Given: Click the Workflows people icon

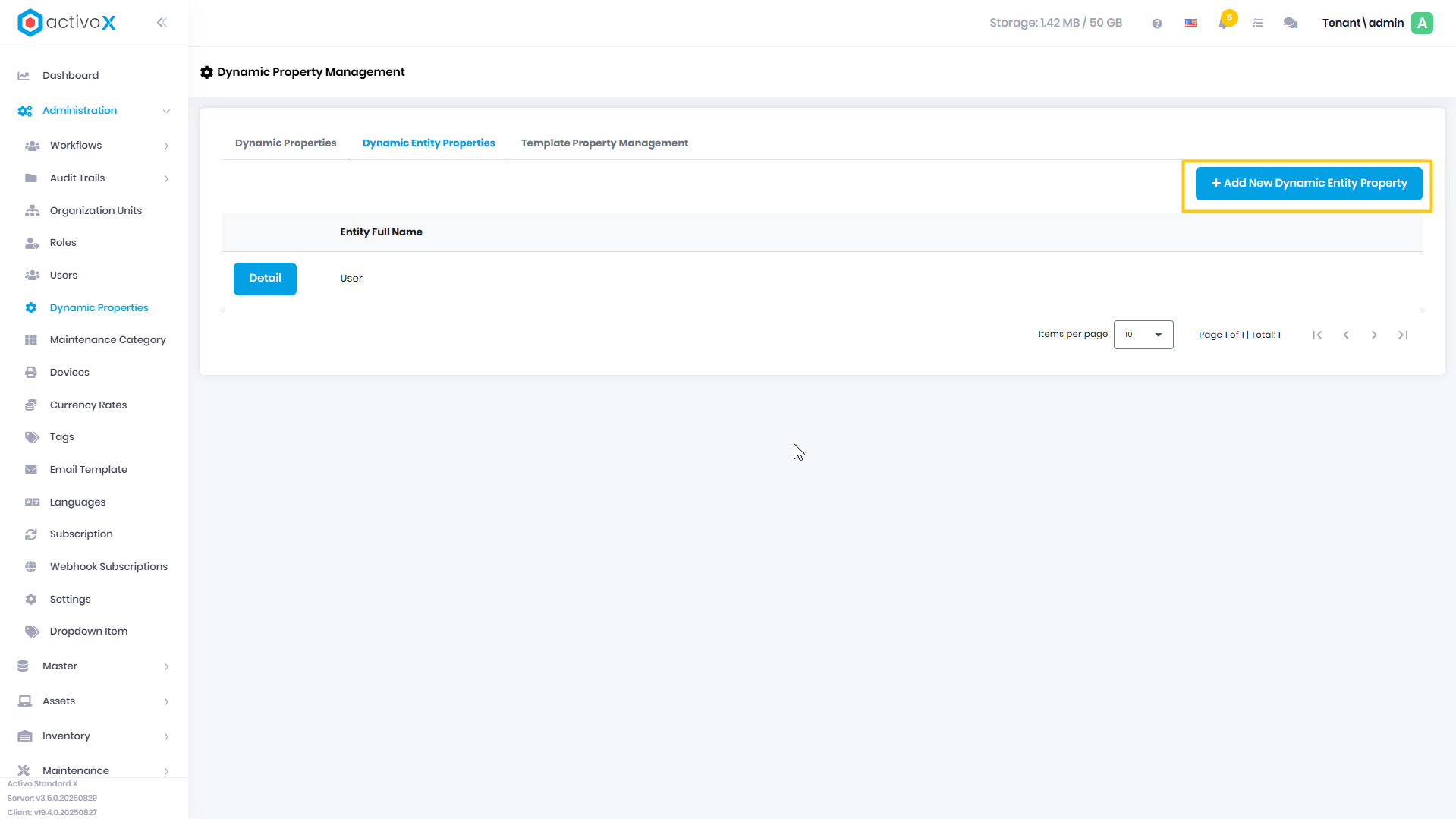Looking at the screenshot, I should point(32,146).
